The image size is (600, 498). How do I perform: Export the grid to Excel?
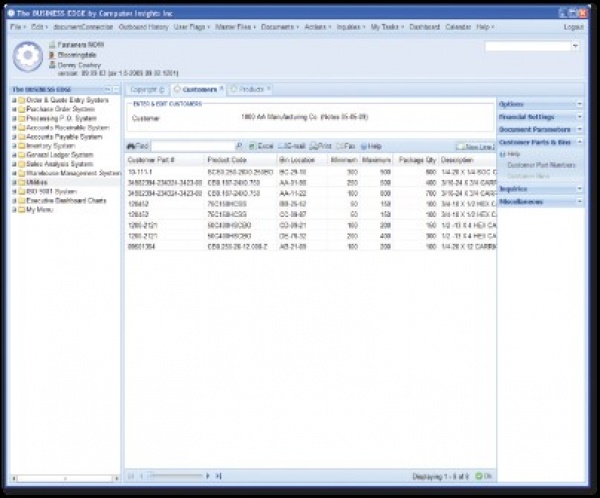[x=261, y=146]
